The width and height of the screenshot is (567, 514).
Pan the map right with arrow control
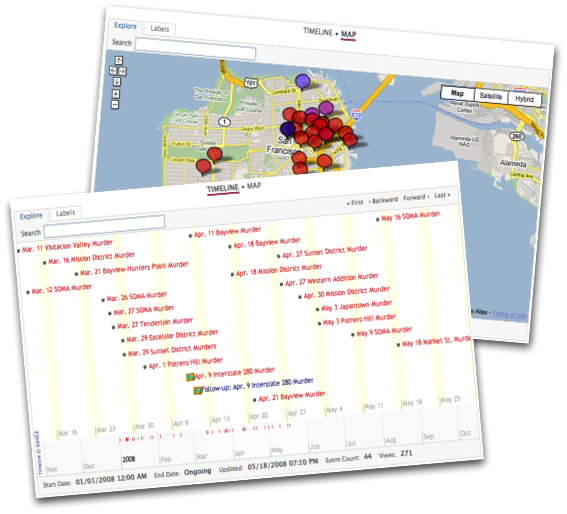pyautogui.click(x=123, y=71)
